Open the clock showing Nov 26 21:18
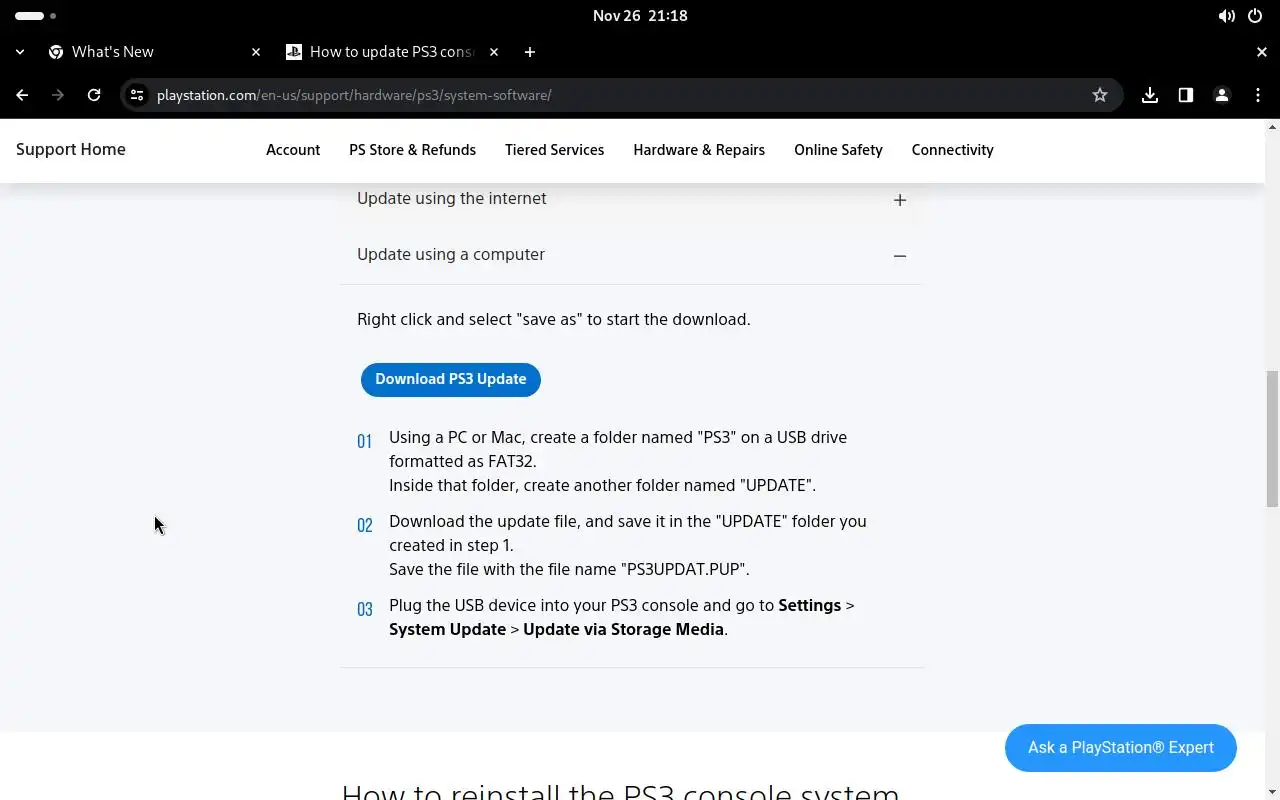Screen dimensions: 1280x800 click(x=640, y=16)
